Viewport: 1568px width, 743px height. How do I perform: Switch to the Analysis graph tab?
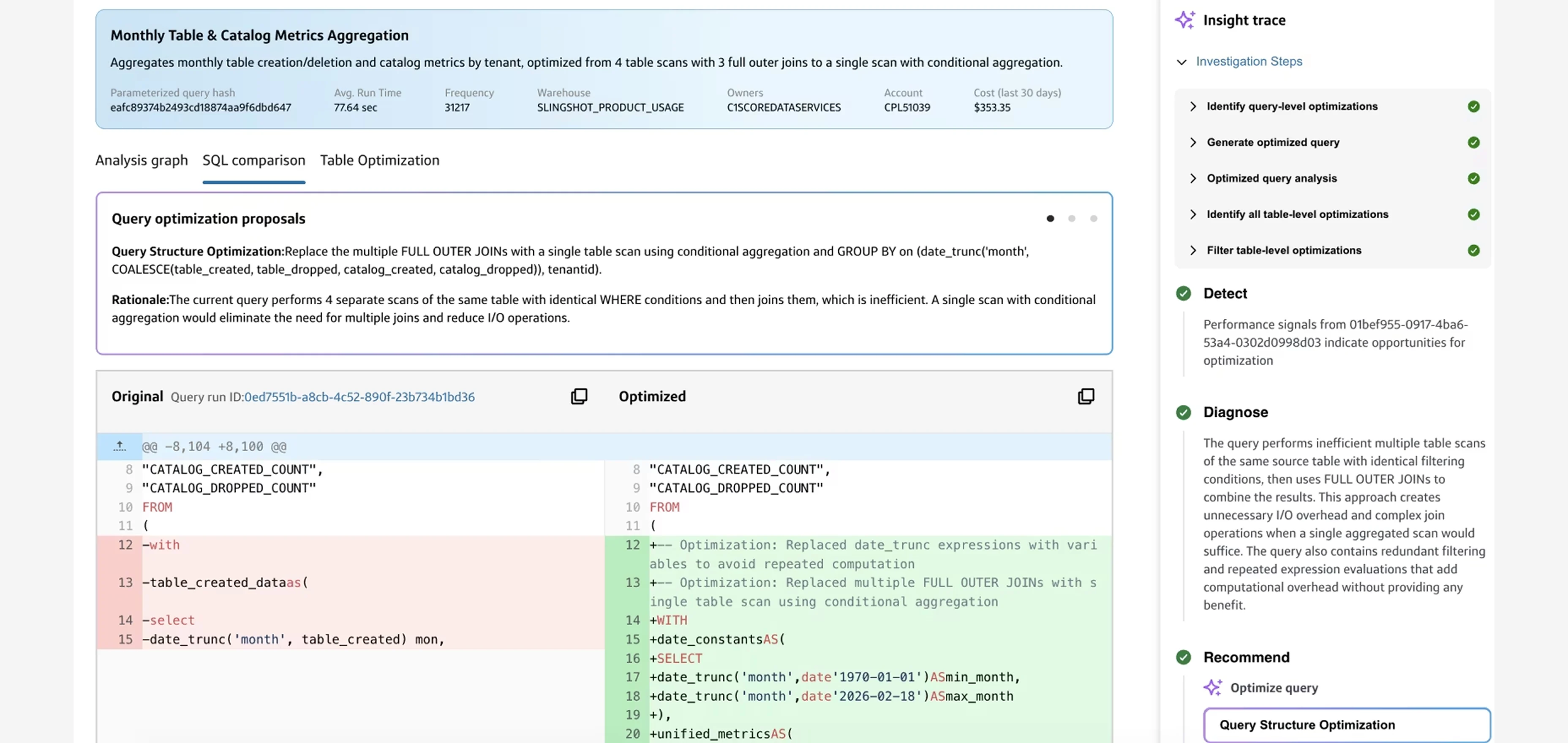[x=141, y=160]
